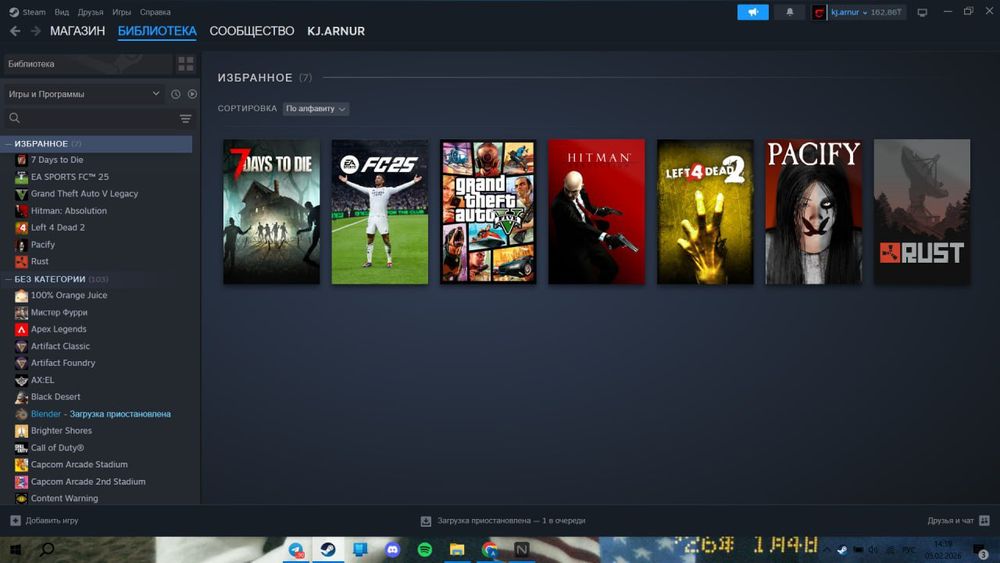Open Windows search magnifier in taskbar
The image size is (1000, 563).
coord(47,550)
